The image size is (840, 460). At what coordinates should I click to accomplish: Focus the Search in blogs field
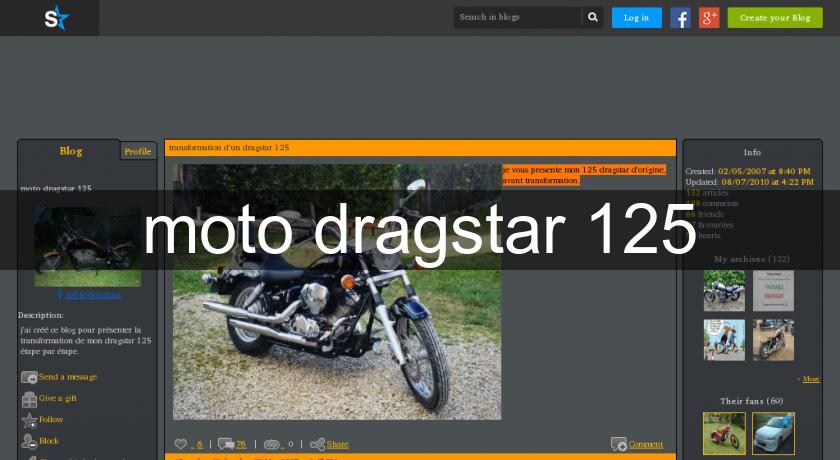click(517, 17)
